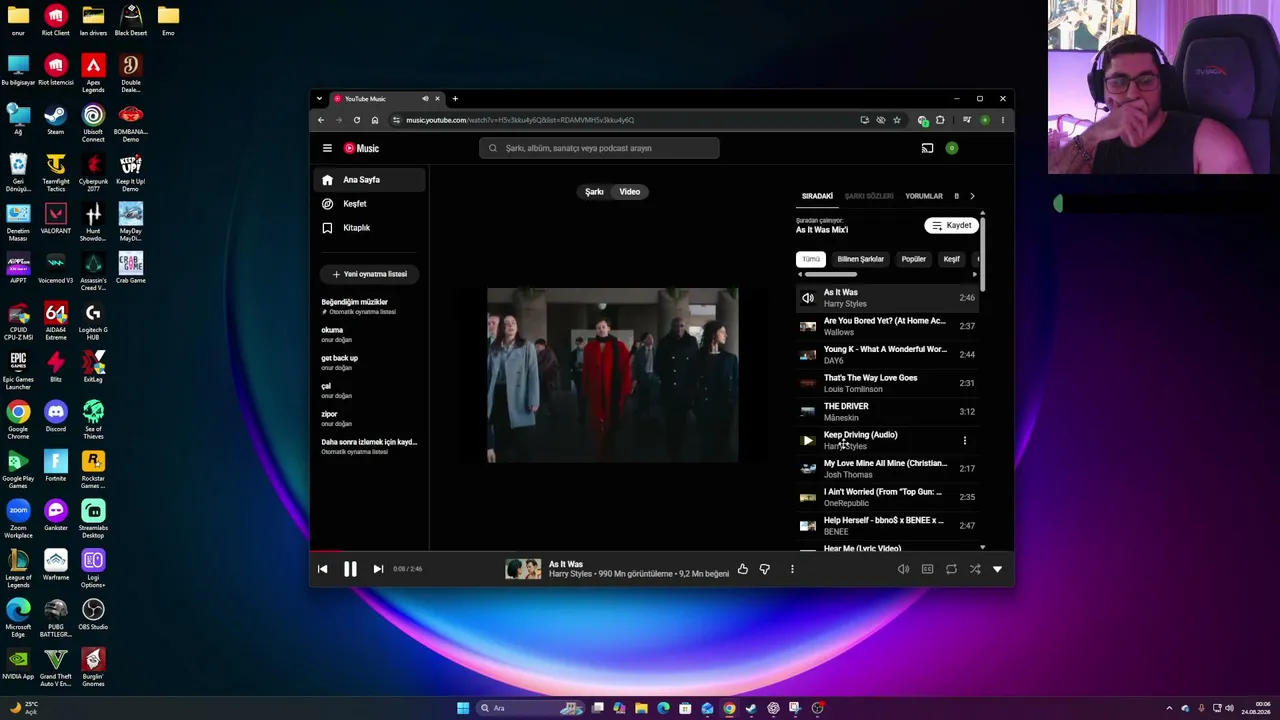Viewport: 1280px width, 720px height.
Task: Bookmark this page with the star icon
Action: (897, 120)
